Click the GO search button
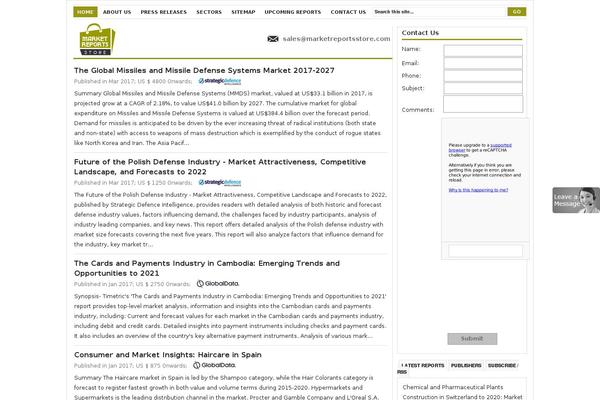This screenshot has height=400, width=600. point(517,12)
